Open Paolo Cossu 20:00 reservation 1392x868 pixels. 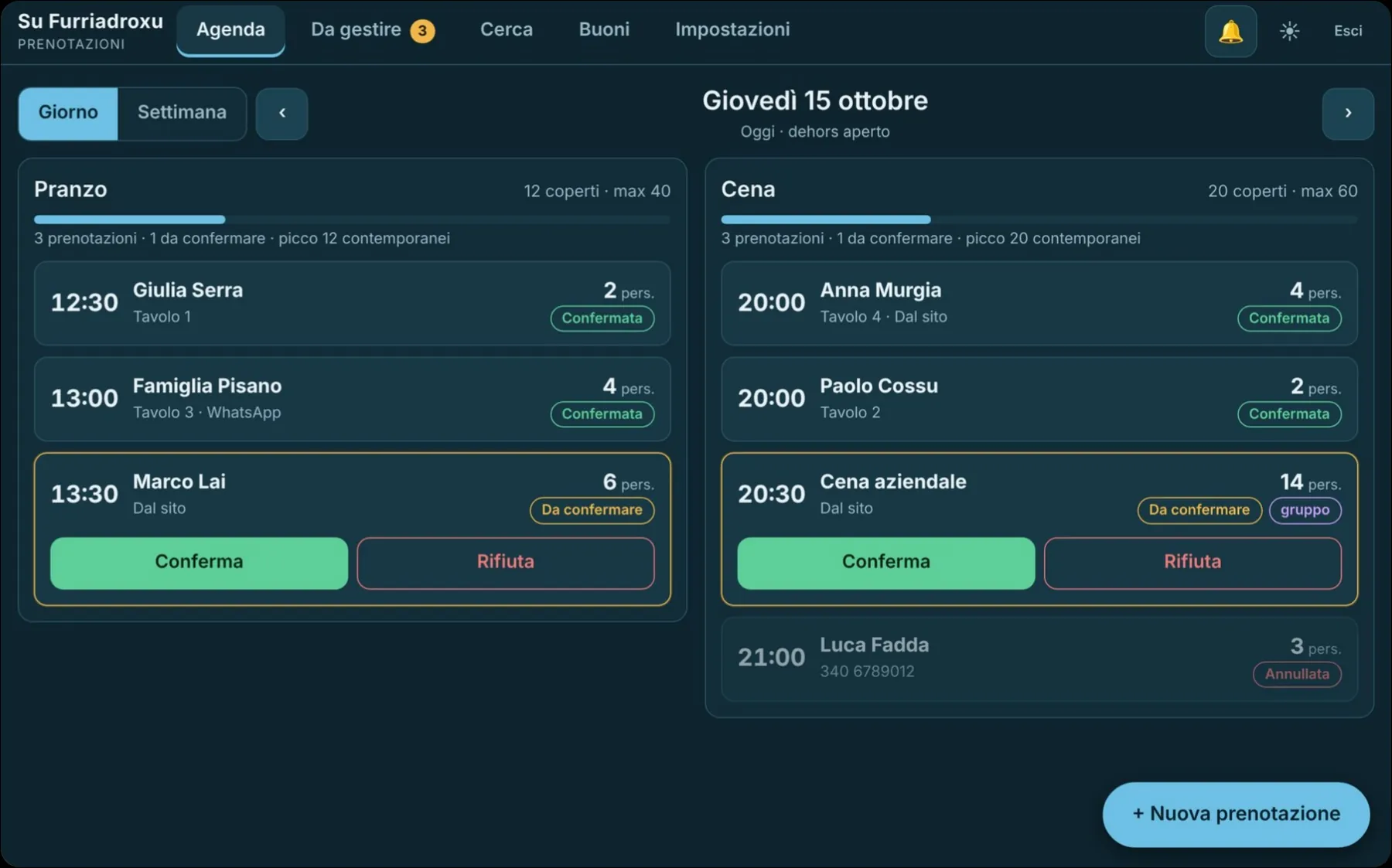(x=1039, y=399)
